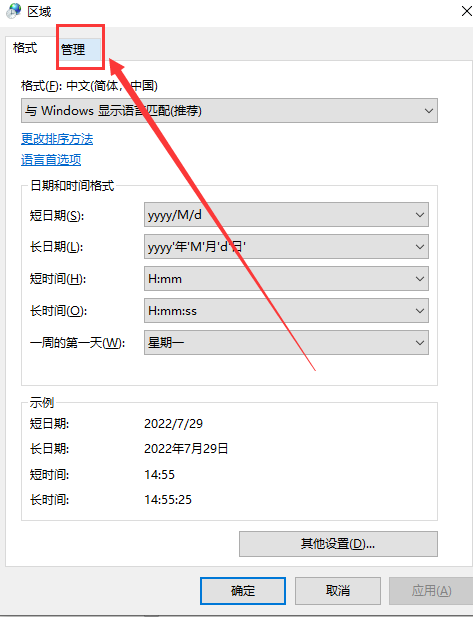Click the chevron arrow of 一周的第一天 combo box
473x617 pixels.
pyautogui.click(x=420, y=343)
